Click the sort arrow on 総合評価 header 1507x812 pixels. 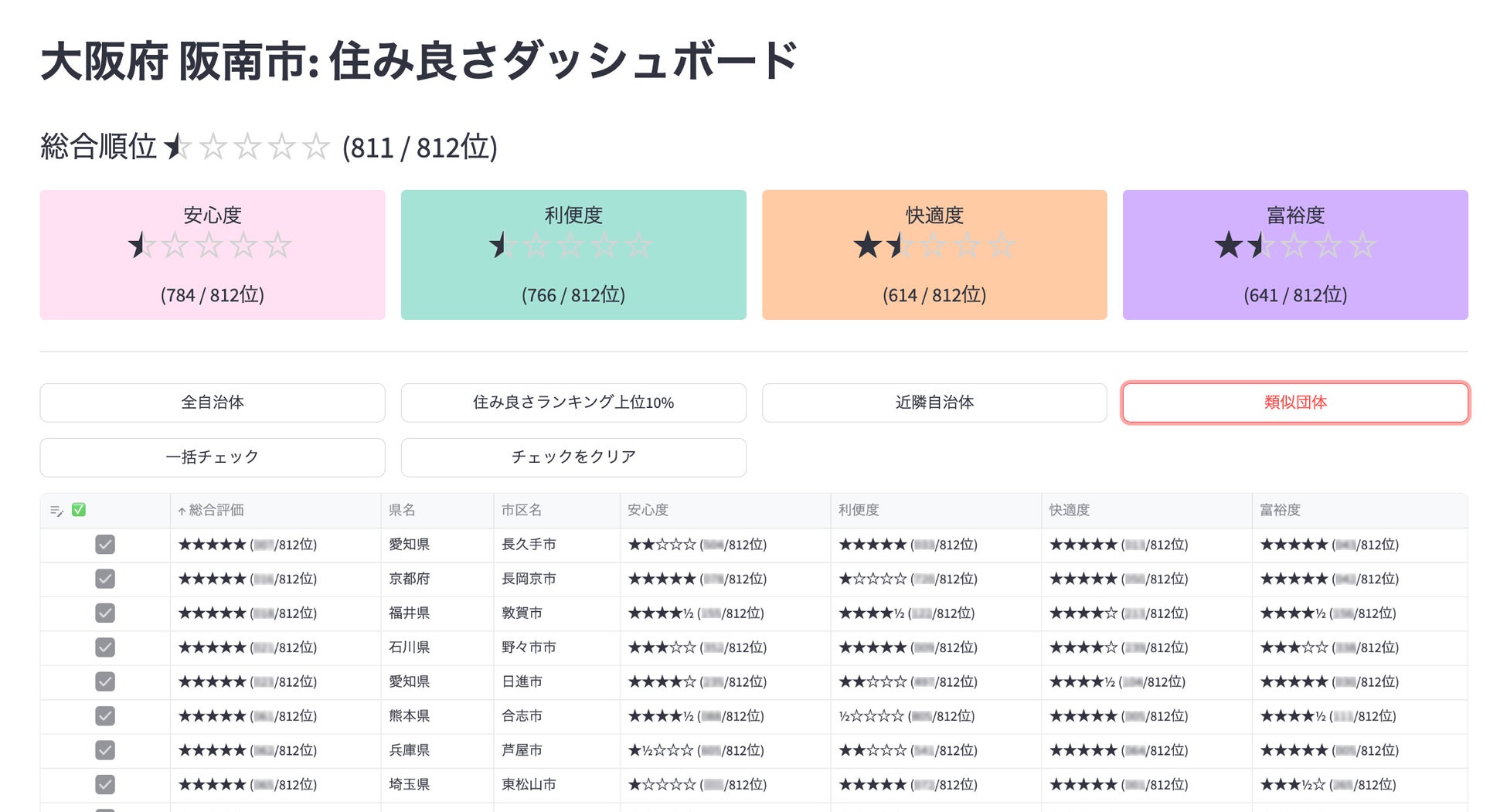[x=182, y=511]
